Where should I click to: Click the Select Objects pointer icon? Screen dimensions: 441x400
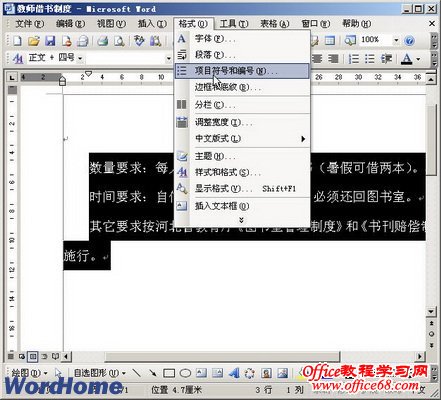58,373
